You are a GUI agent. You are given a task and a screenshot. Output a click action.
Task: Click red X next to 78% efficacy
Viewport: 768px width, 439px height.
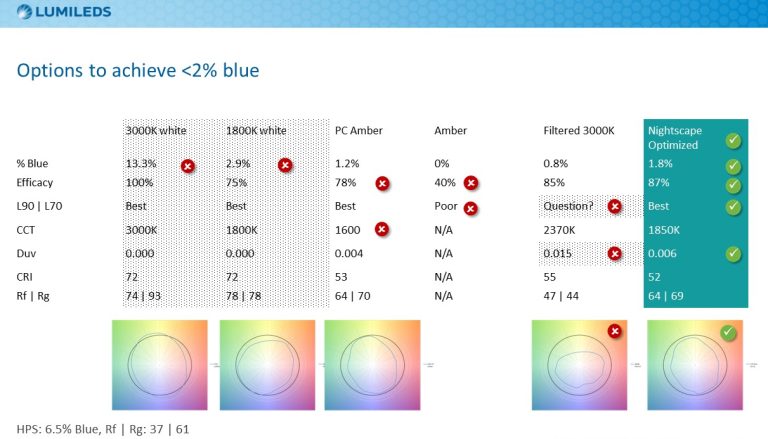coord(383,183)
